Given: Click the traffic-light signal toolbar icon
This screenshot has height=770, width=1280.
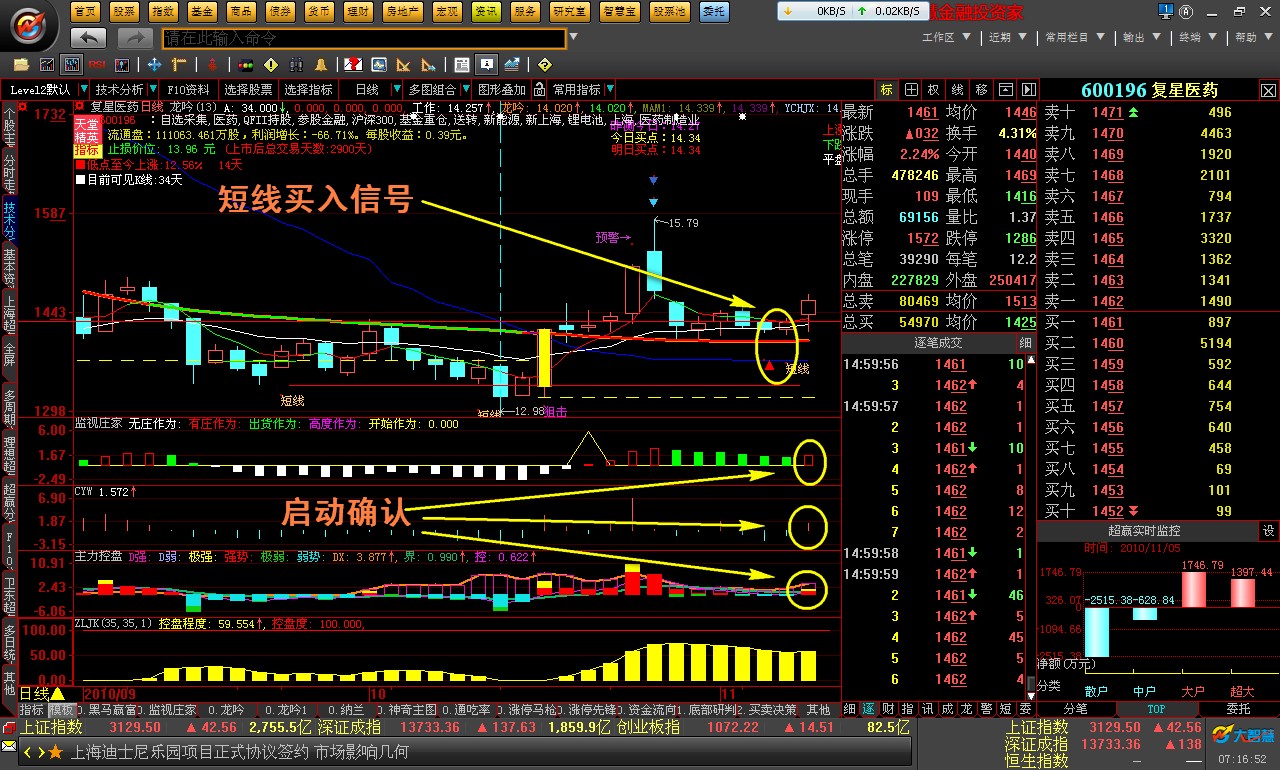Looking at the screenshot, I should [x=245, y=65].
